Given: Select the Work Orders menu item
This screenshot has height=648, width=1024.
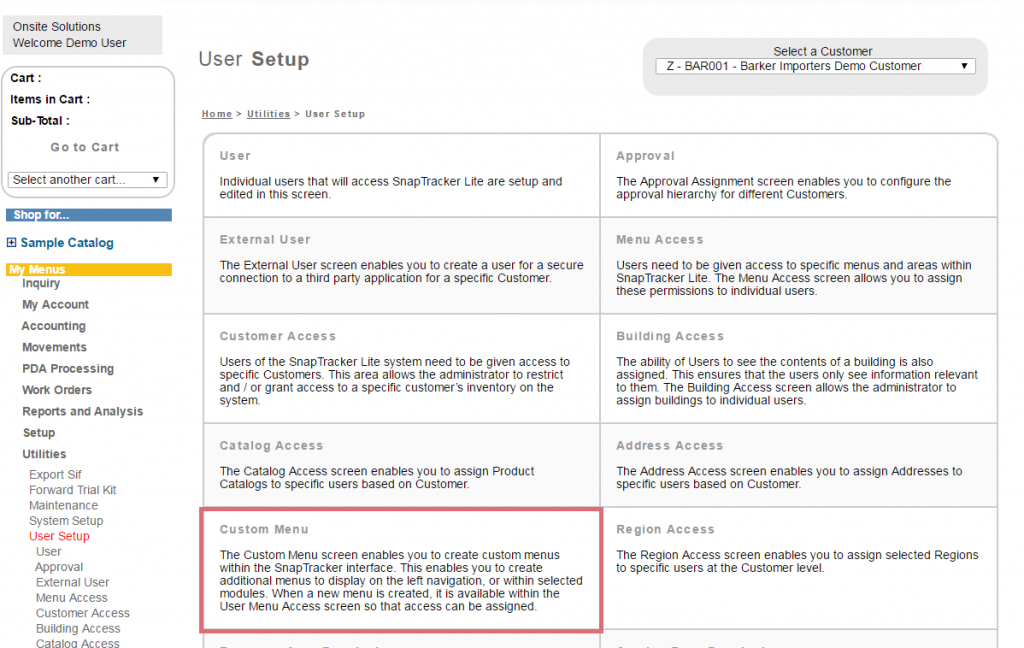Looking at the screenshot, I should tap(57, 390).
